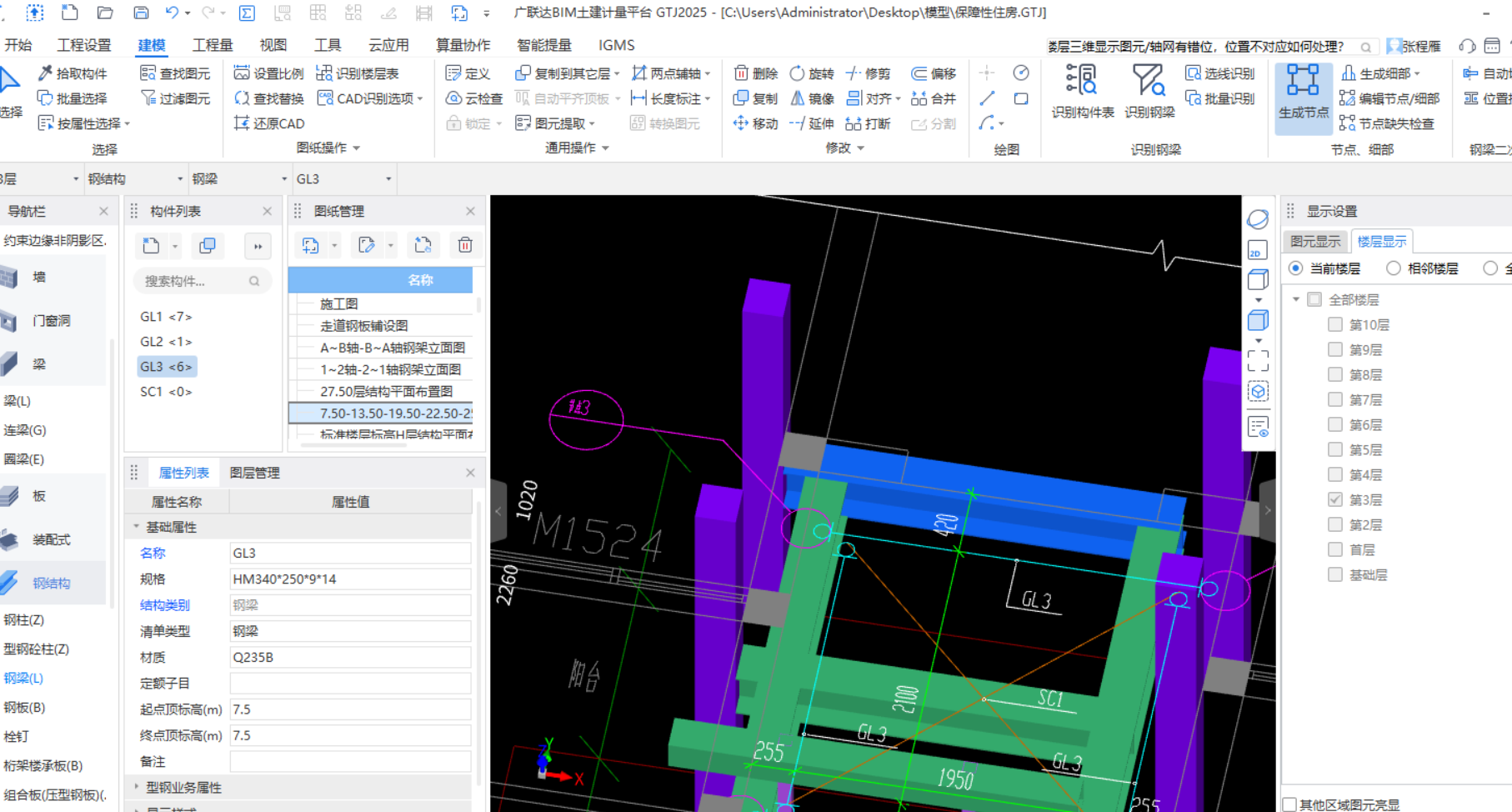The height and width of the screenshot is (812, 1512).
Task: Select GL1 in the component list
Action: 166,317
